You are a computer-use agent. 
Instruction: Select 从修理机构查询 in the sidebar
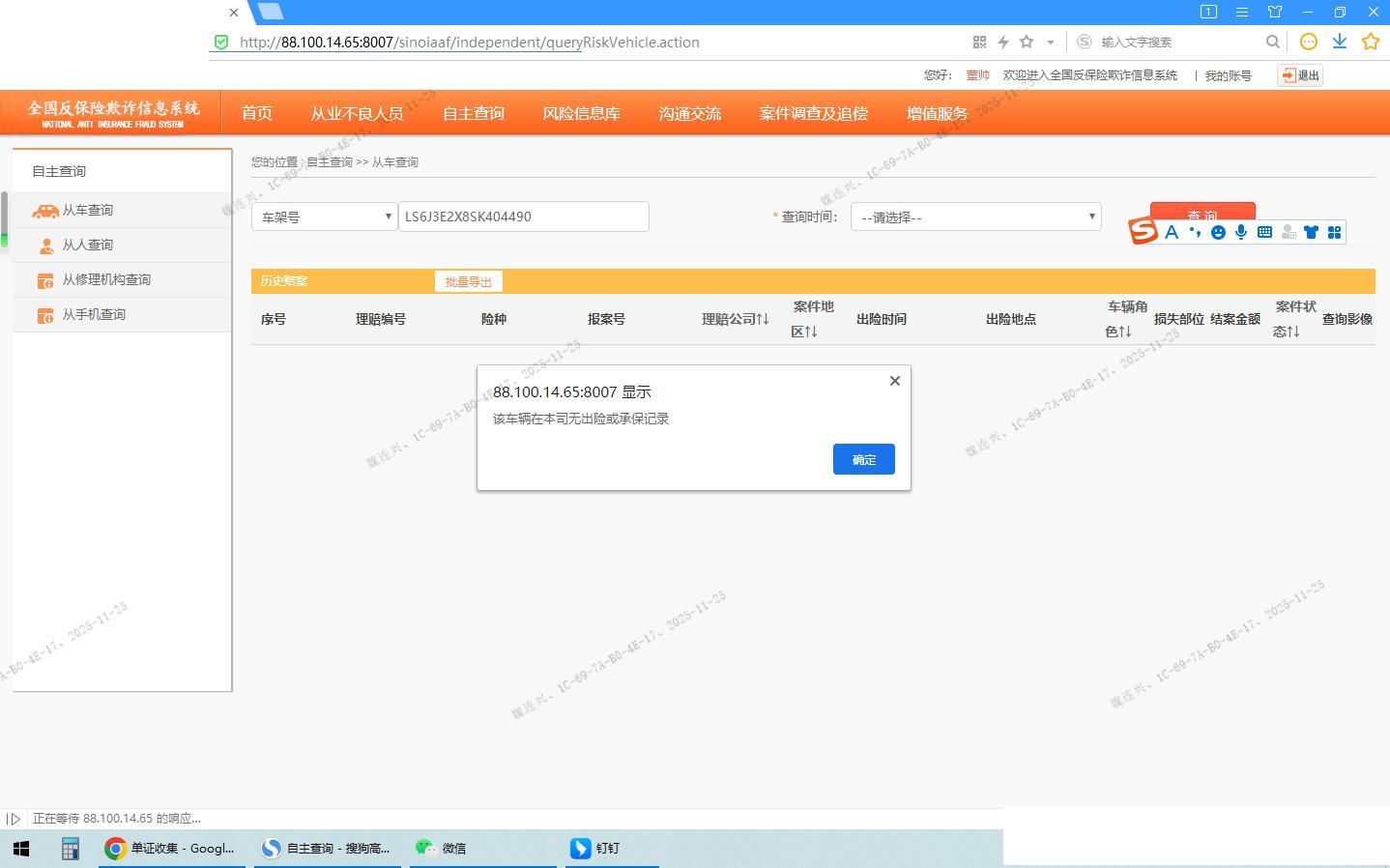coord(105,280)
